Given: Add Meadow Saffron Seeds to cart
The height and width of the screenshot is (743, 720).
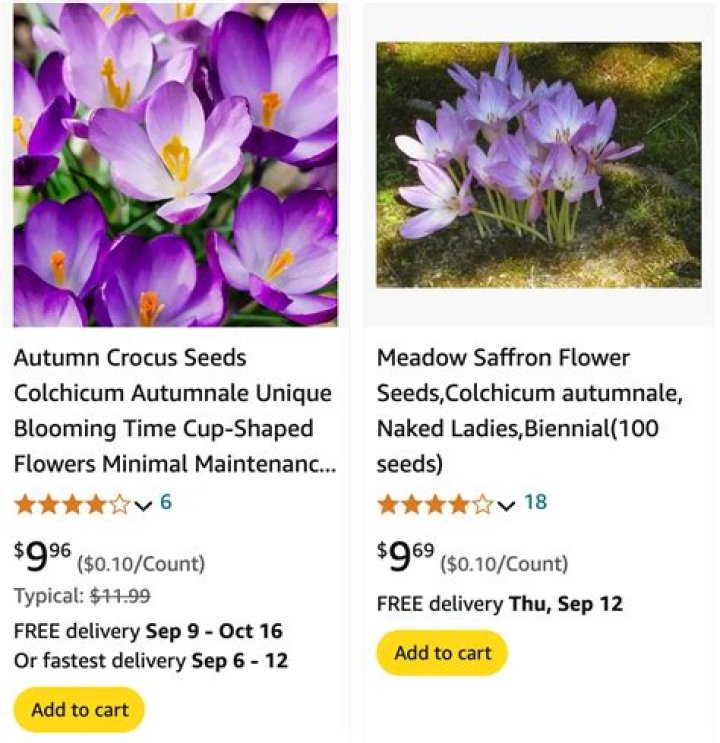Looking at the screenshot, I should coord(442,653).
